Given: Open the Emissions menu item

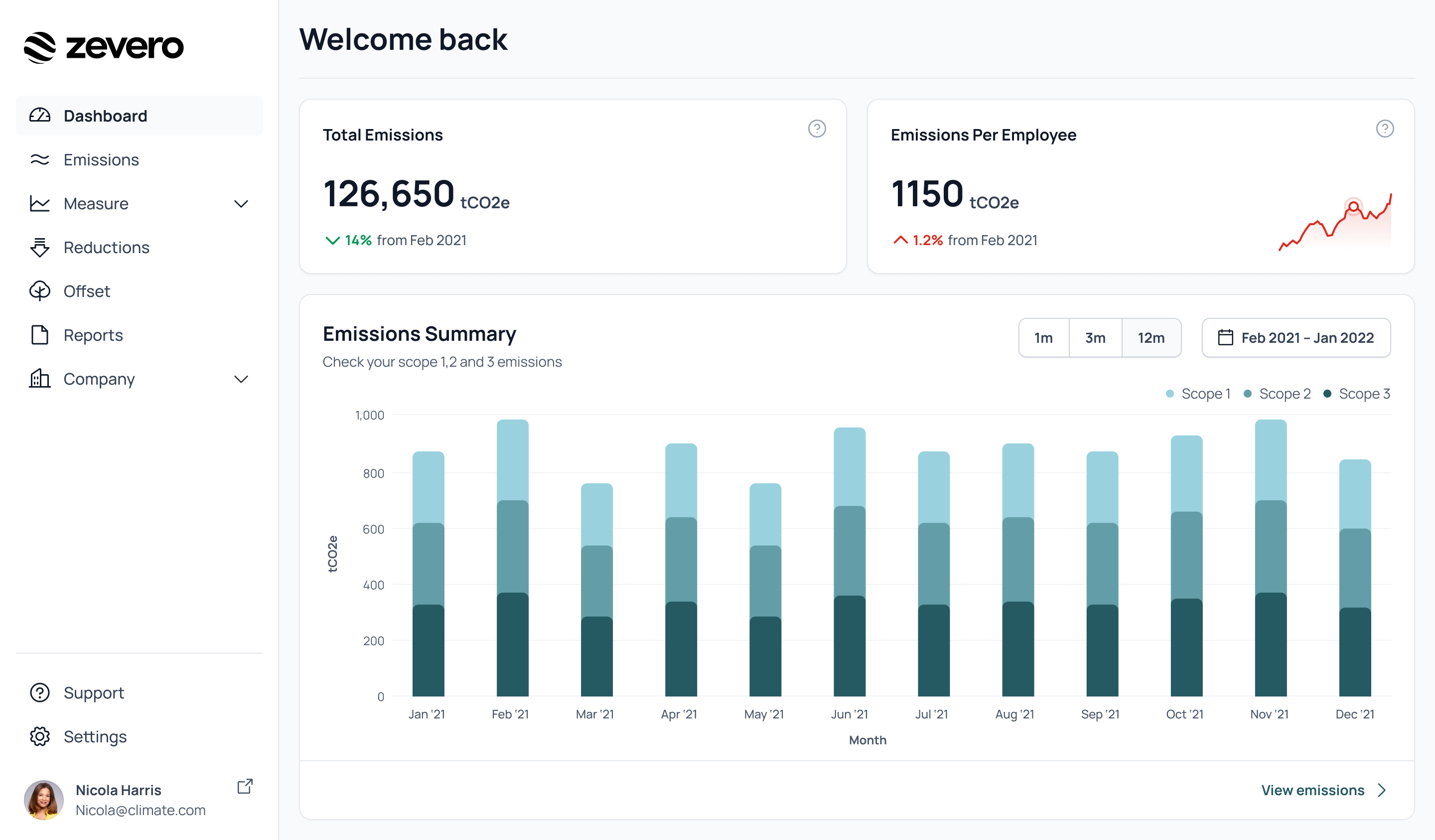Looking at the screenshot, I should (x=140, y=159).
